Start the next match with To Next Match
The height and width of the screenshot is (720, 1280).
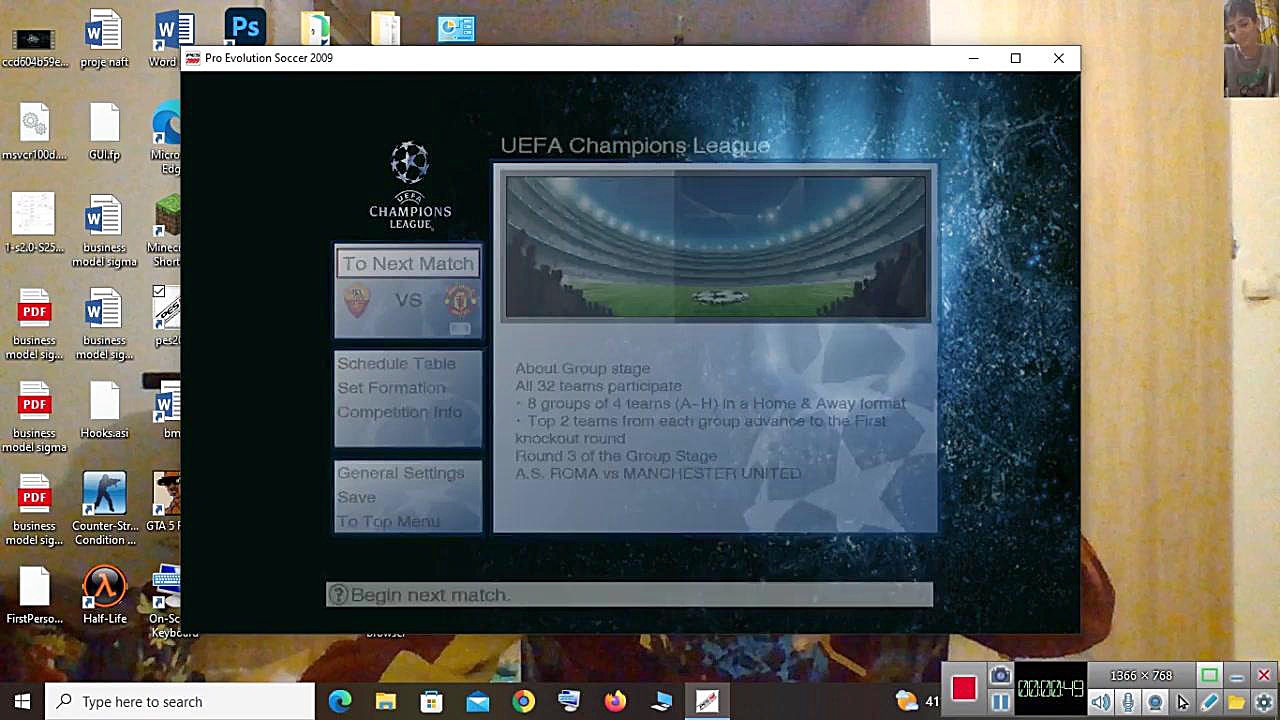408,264
